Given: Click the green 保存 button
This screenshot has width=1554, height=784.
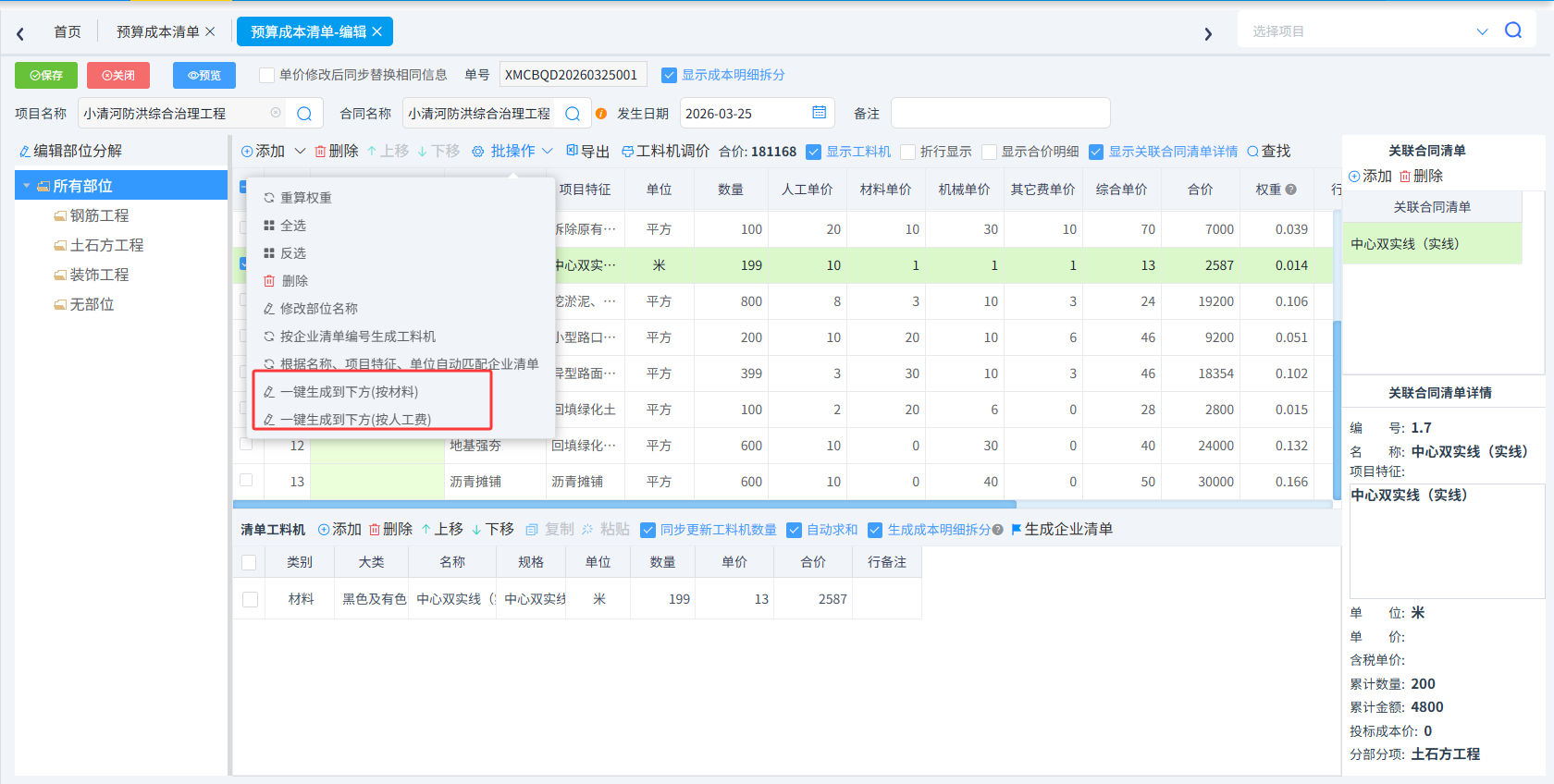Looking at the screenshot, I should click(46, 75).
